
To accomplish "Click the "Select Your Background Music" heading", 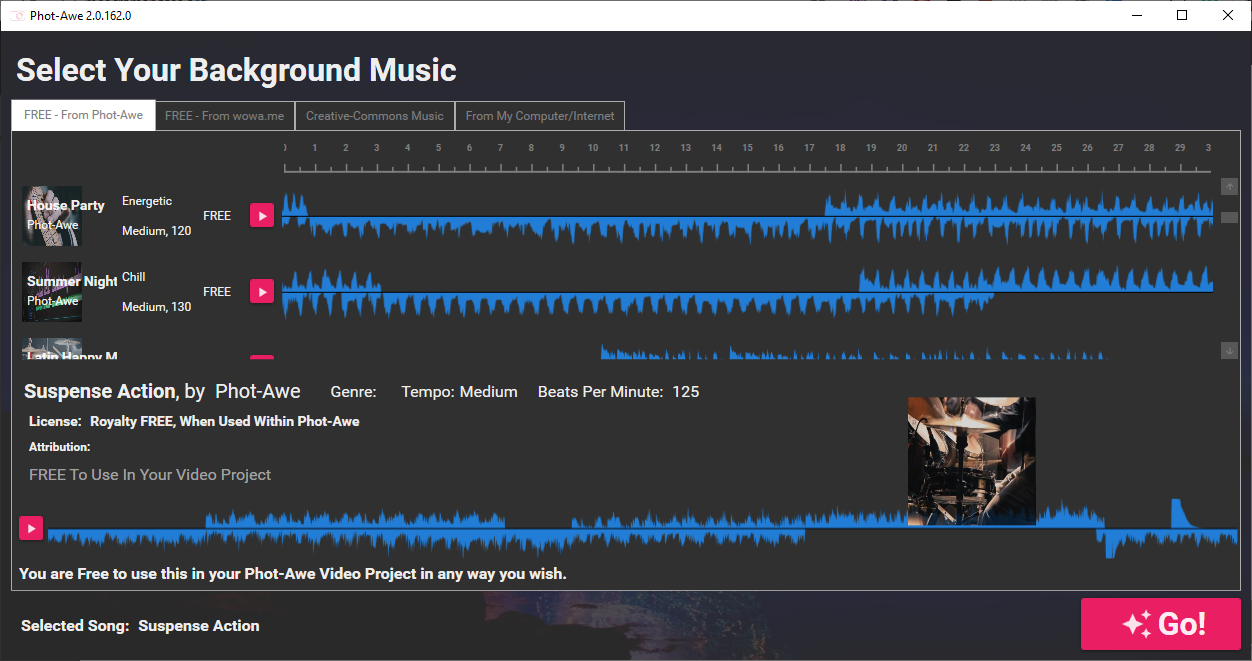I will click(x=236, y=70).
